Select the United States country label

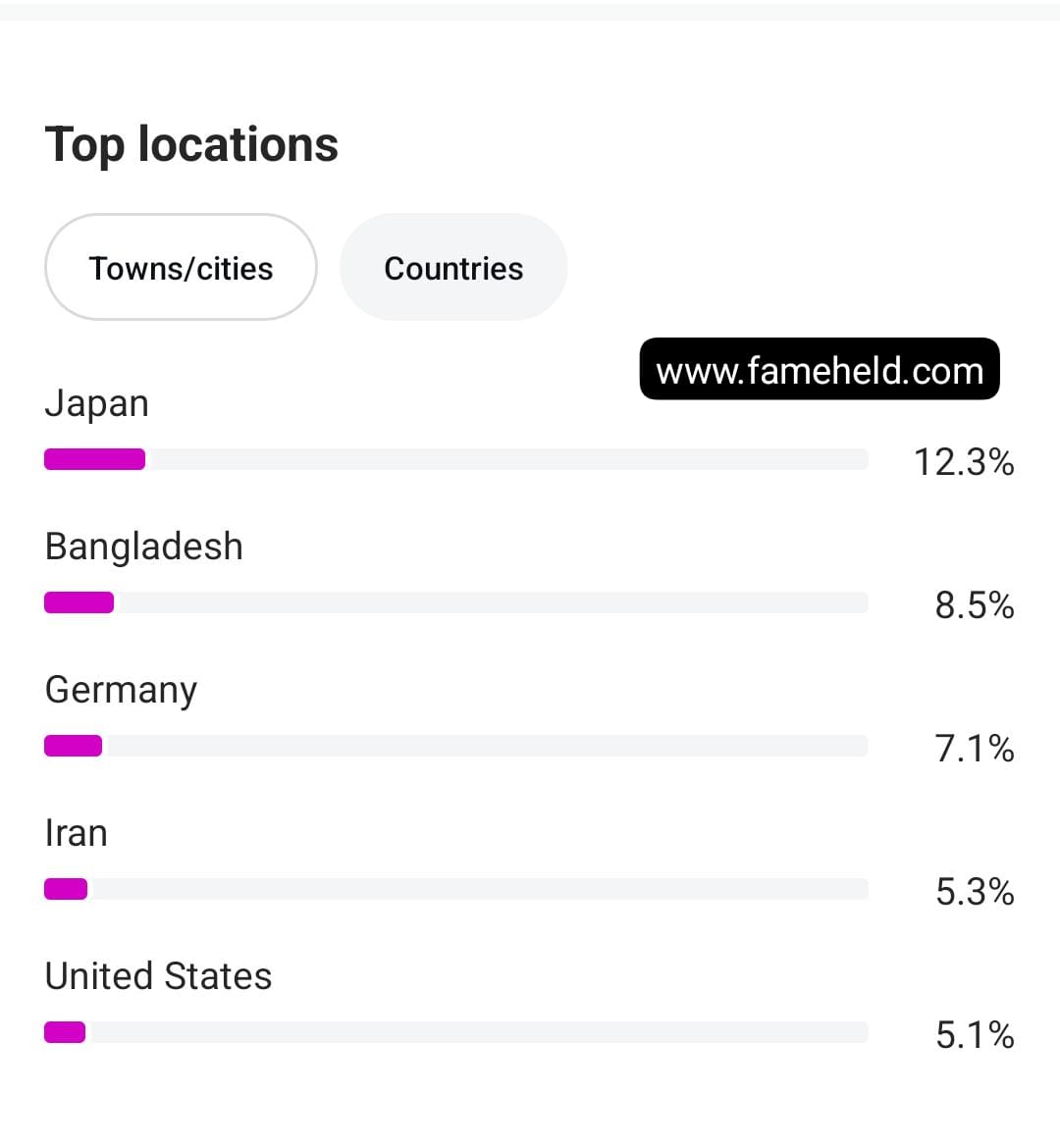click(158, 976)
